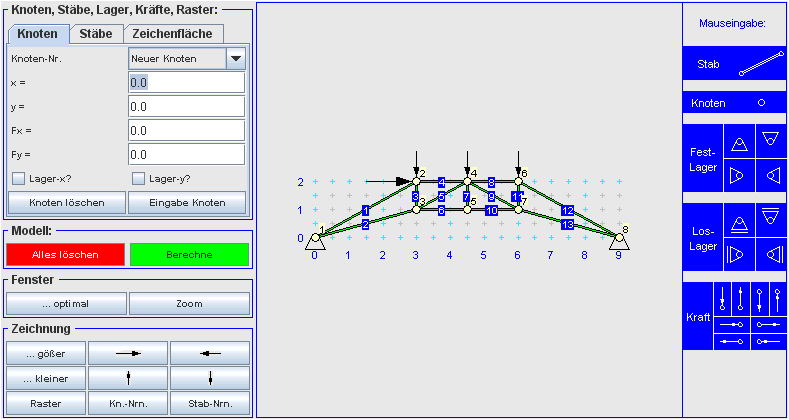The width and height of the screenshot is (789, 420).
Task: Click the Fx input field
Action: 187,131
